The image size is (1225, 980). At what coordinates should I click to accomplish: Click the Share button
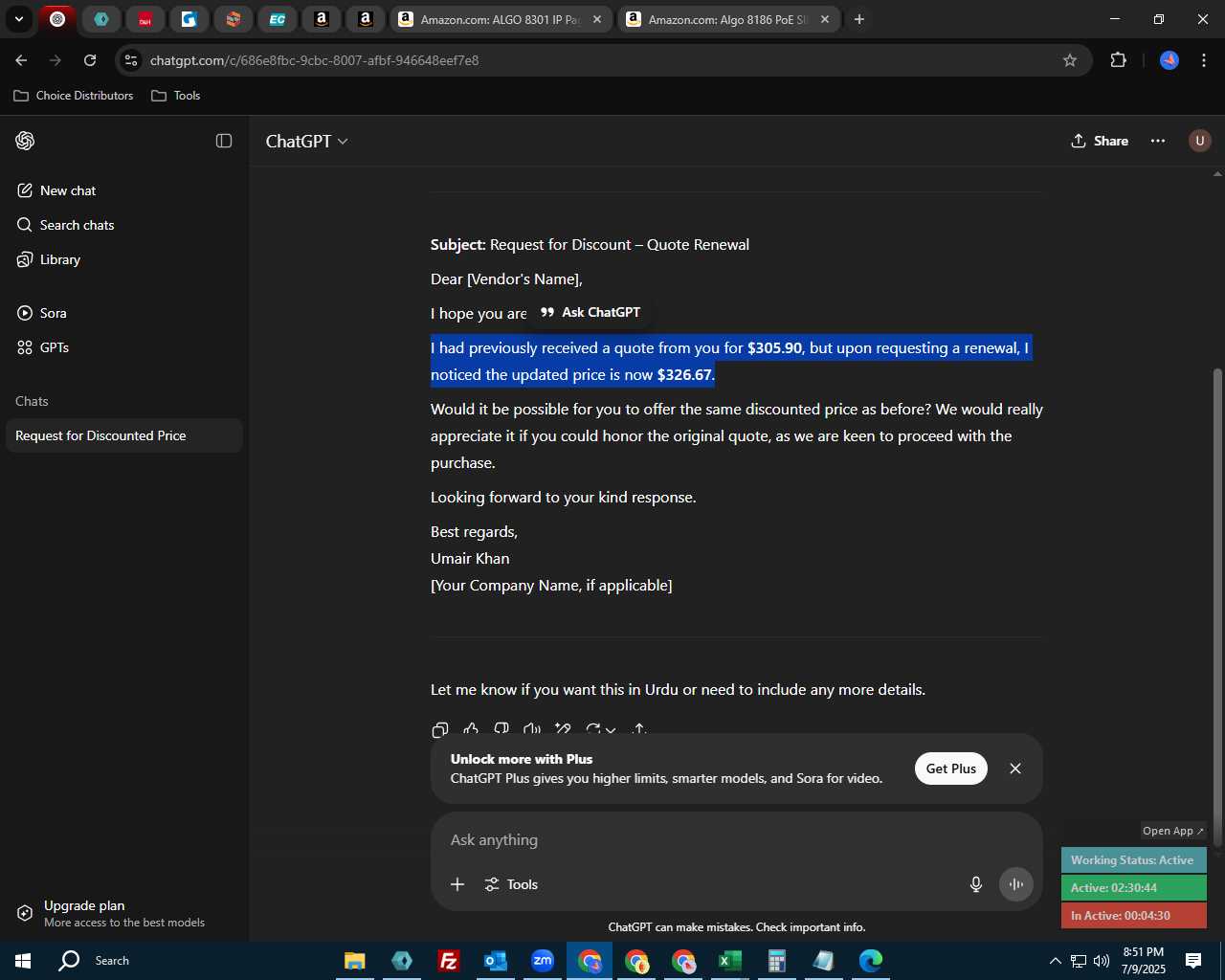(1100, 141)
